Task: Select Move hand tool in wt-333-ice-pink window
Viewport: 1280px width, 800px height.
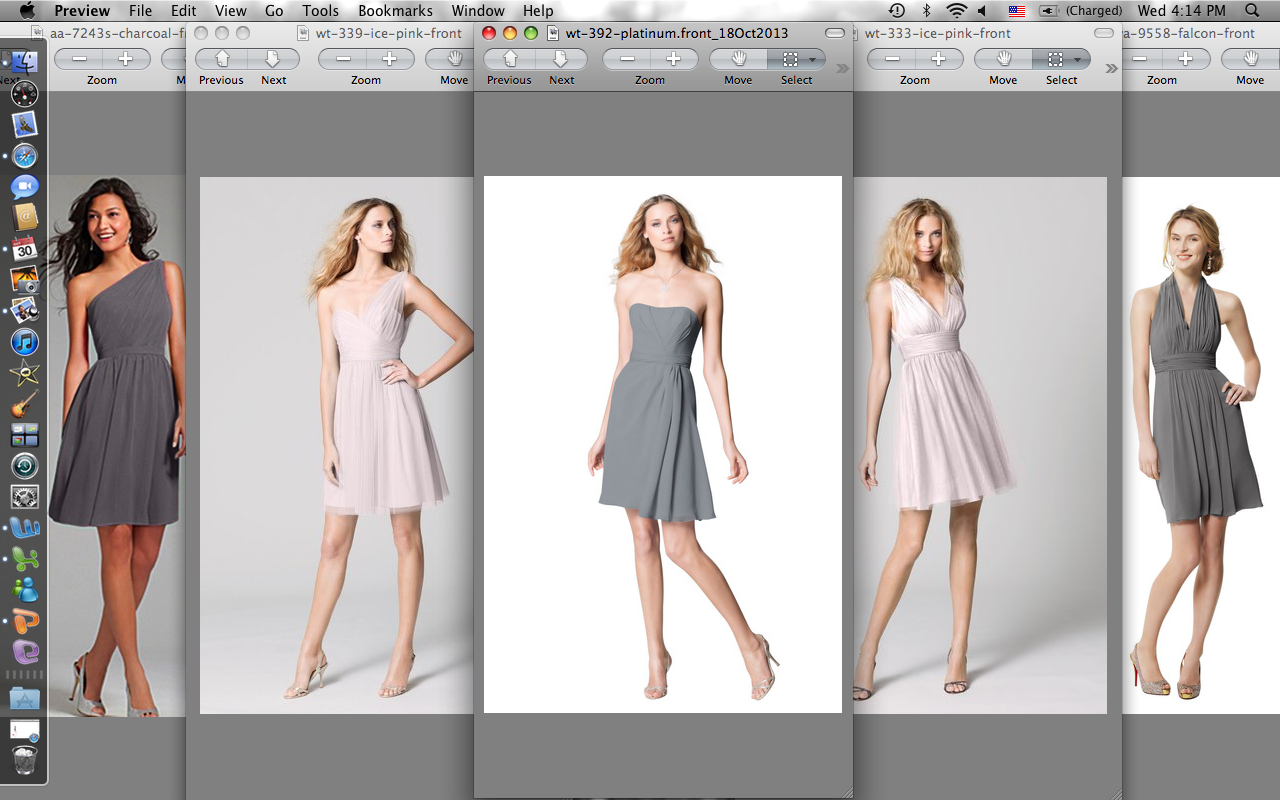Action: (x=1003, y=60)
